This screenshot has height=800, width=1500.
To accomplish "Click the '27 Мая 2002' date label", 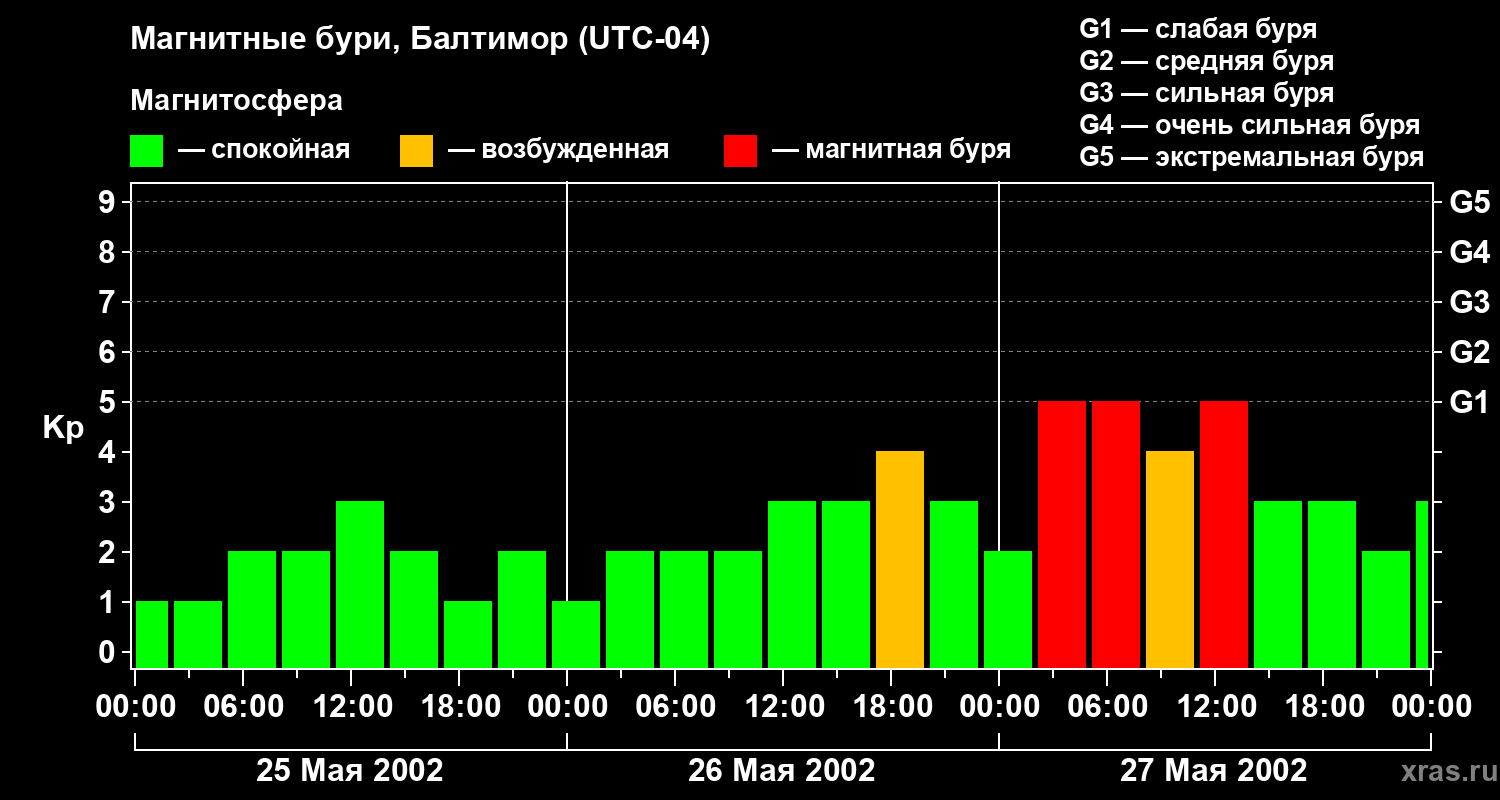I will (1213, 770).
